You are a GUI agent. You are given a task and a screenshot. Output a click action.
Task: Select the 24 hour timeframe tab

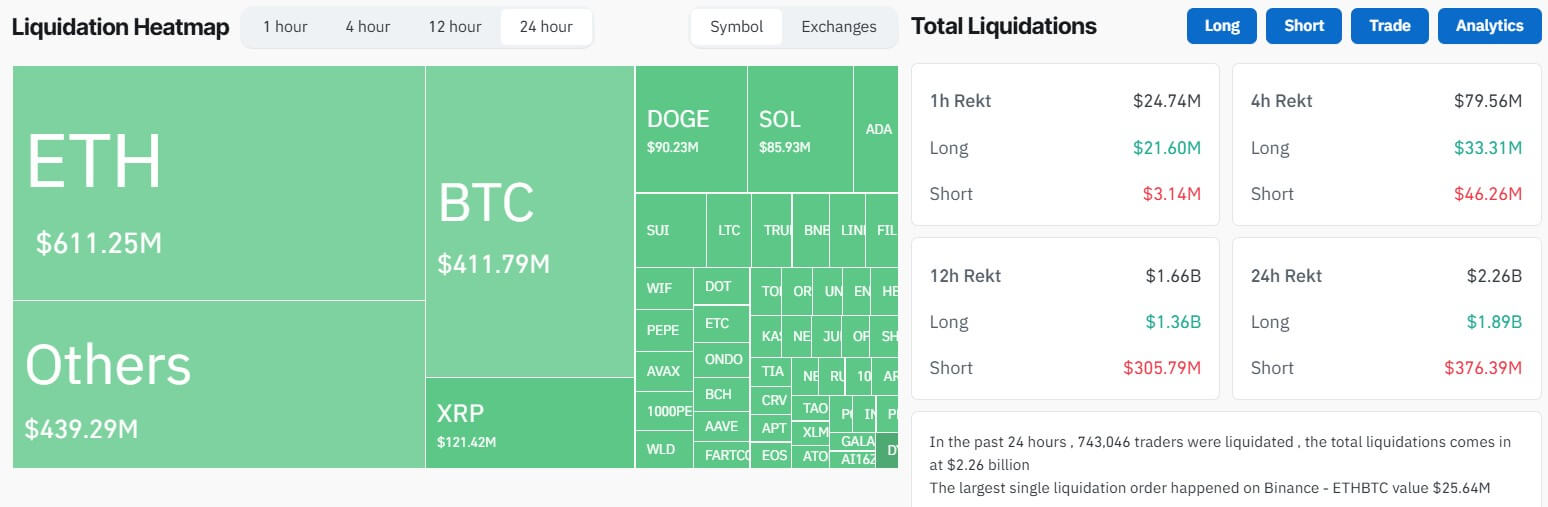pyautogui.click(x=546, y=27)
